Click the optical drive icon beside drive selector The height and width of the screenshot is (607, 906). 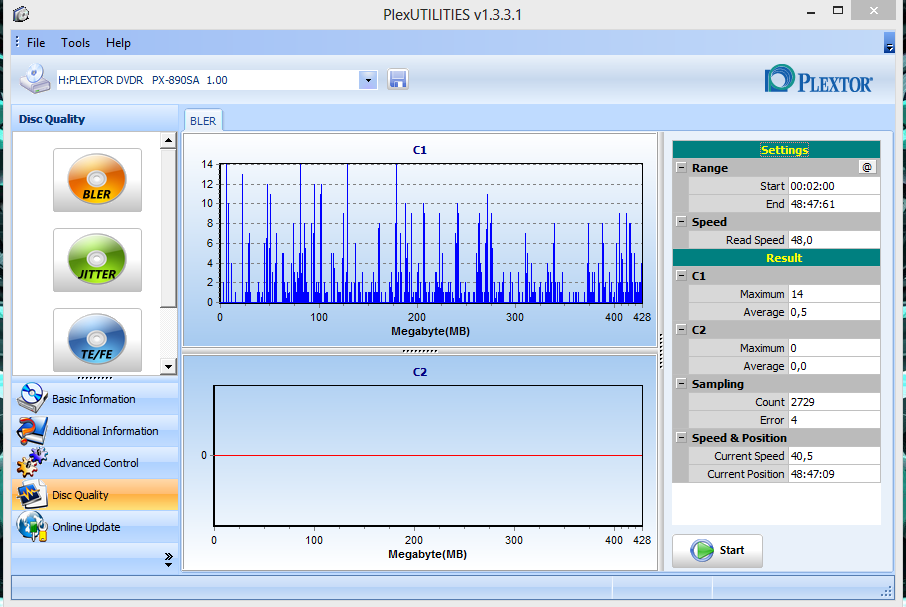[x=35, y=79]
